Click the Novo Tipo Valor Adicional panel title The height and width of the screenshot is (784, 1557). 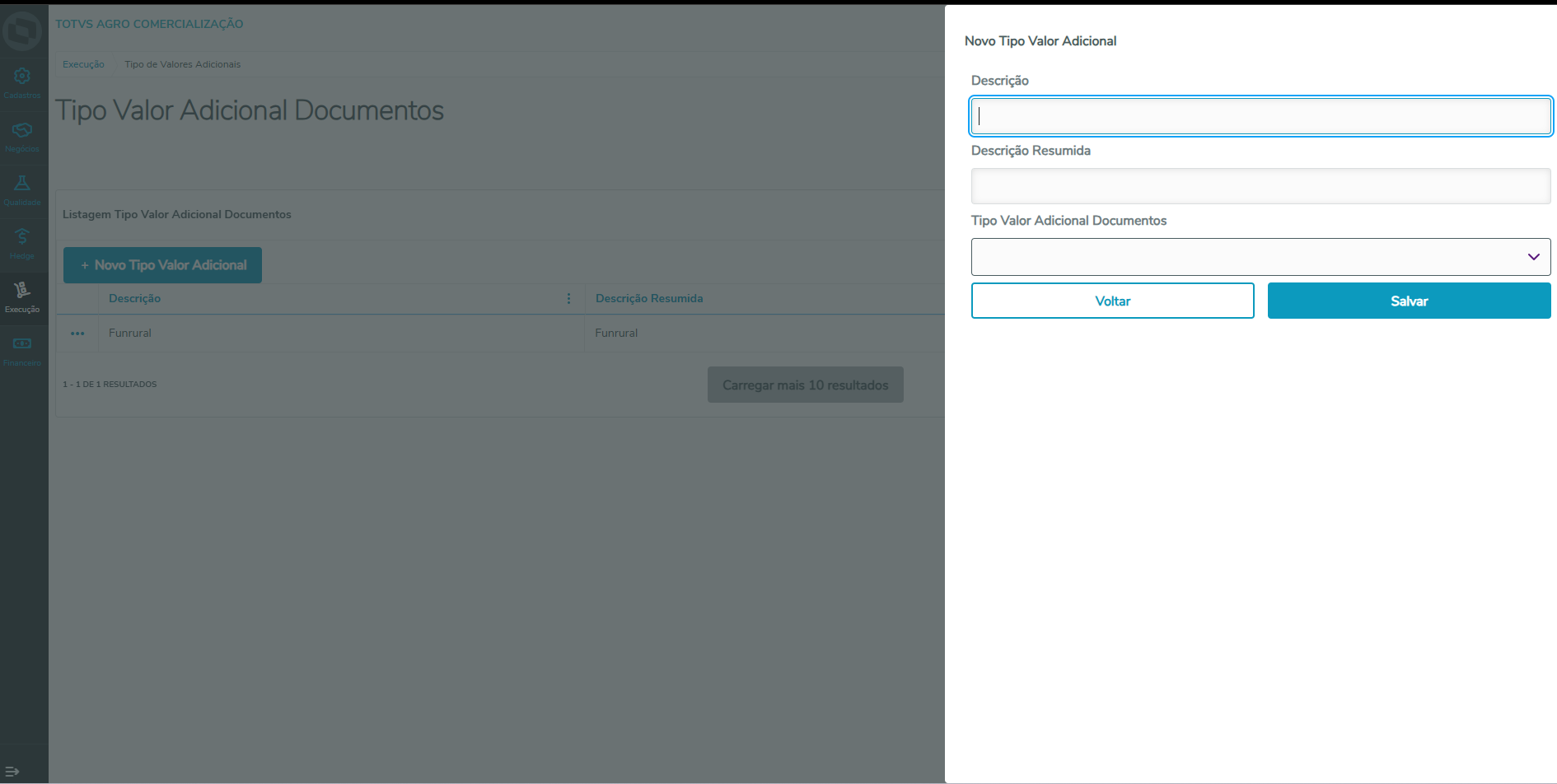coord(1040,41)
